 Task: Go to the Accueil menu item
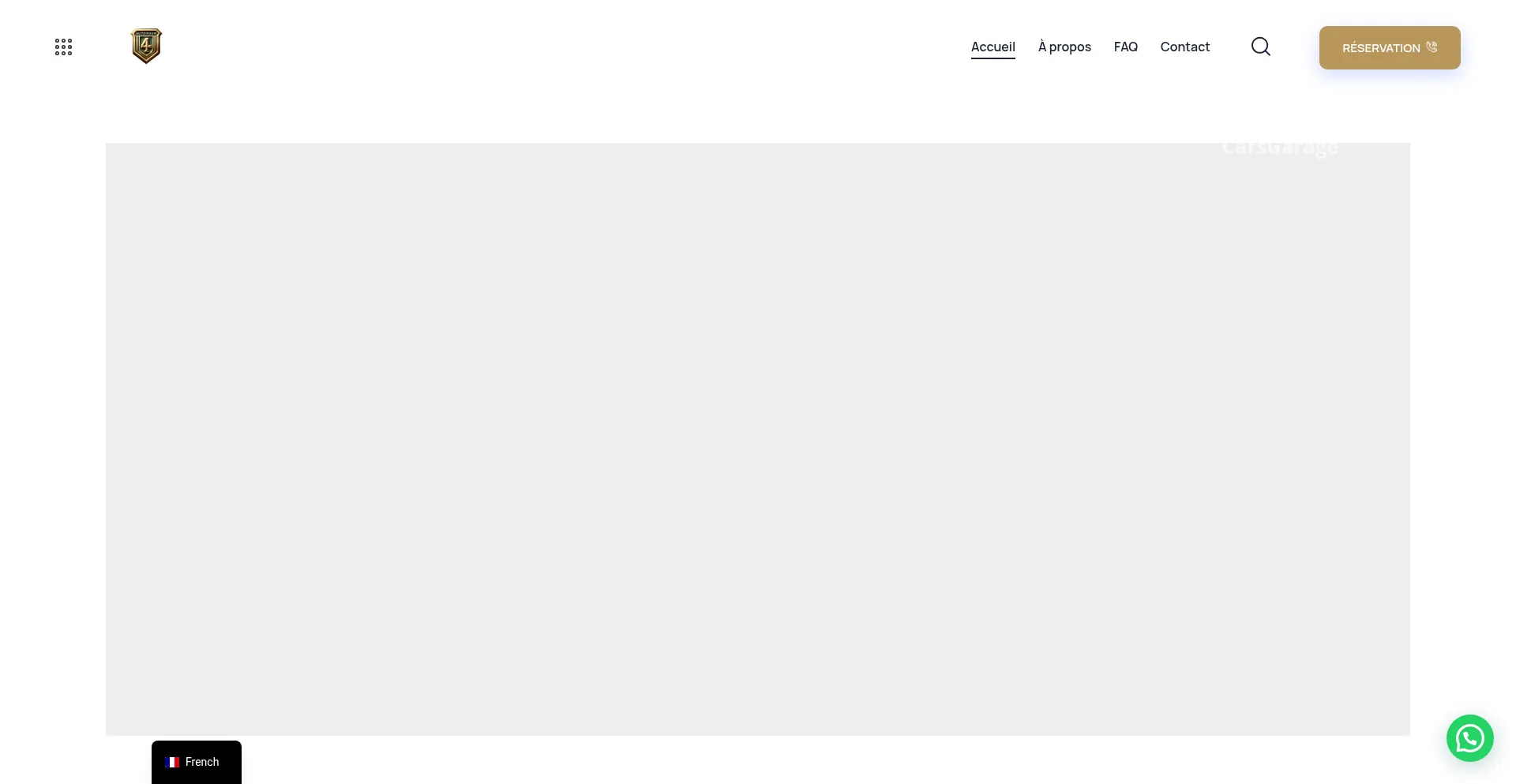tap(993, 47)
